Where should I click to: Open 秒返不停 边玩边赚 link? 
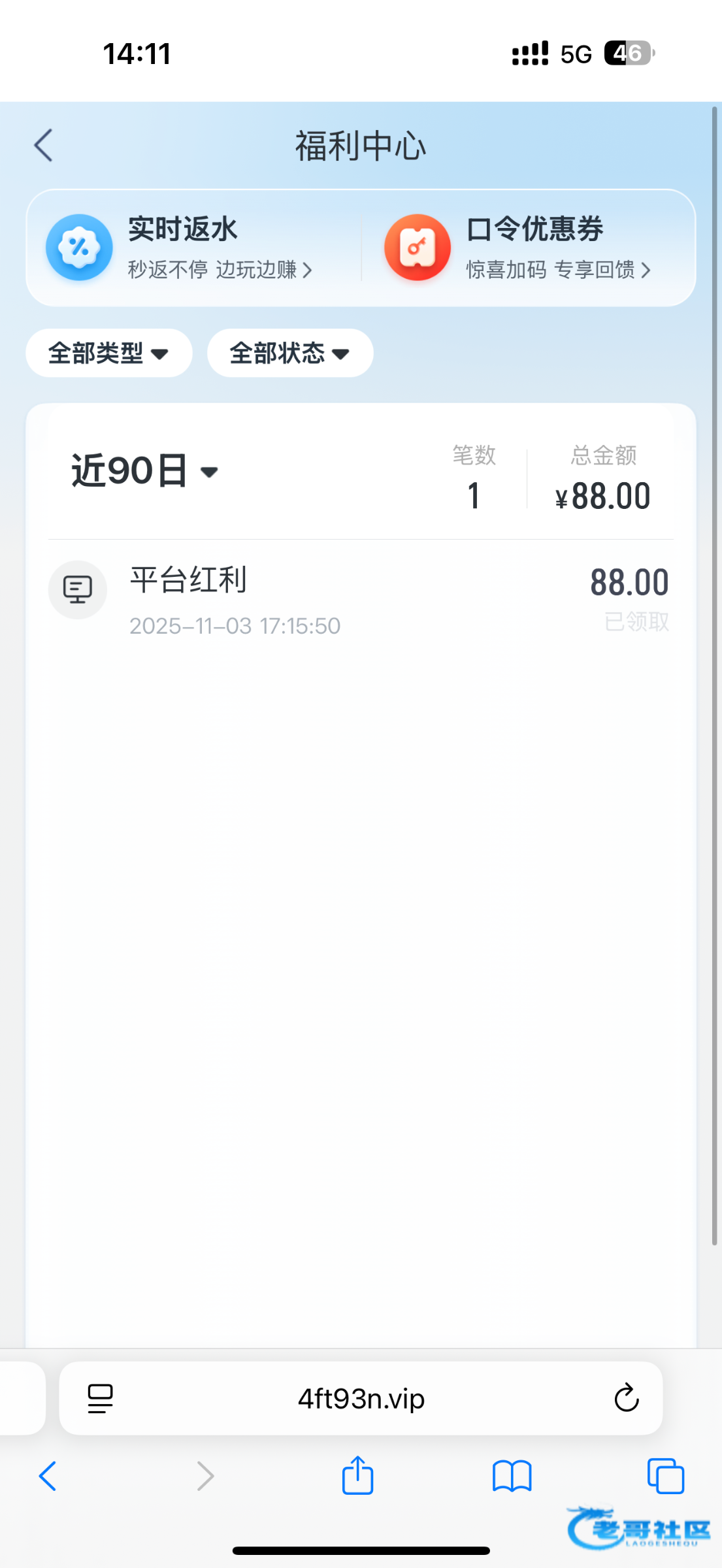[x=220, y=270]
